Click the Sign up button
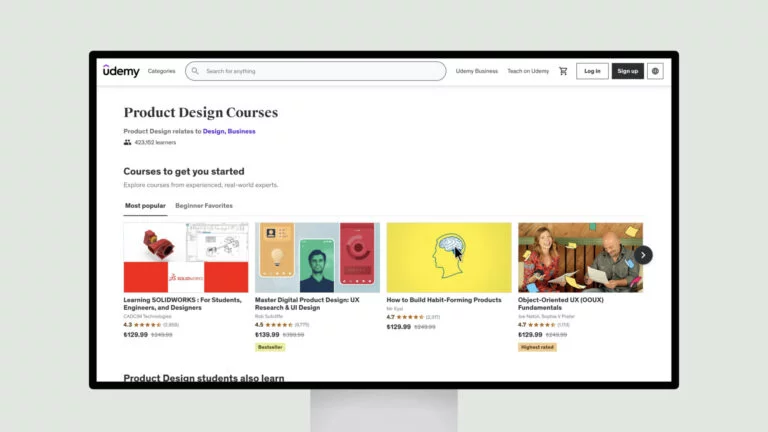This screenshot has height=432, width=768. click(x=627, y=71)
